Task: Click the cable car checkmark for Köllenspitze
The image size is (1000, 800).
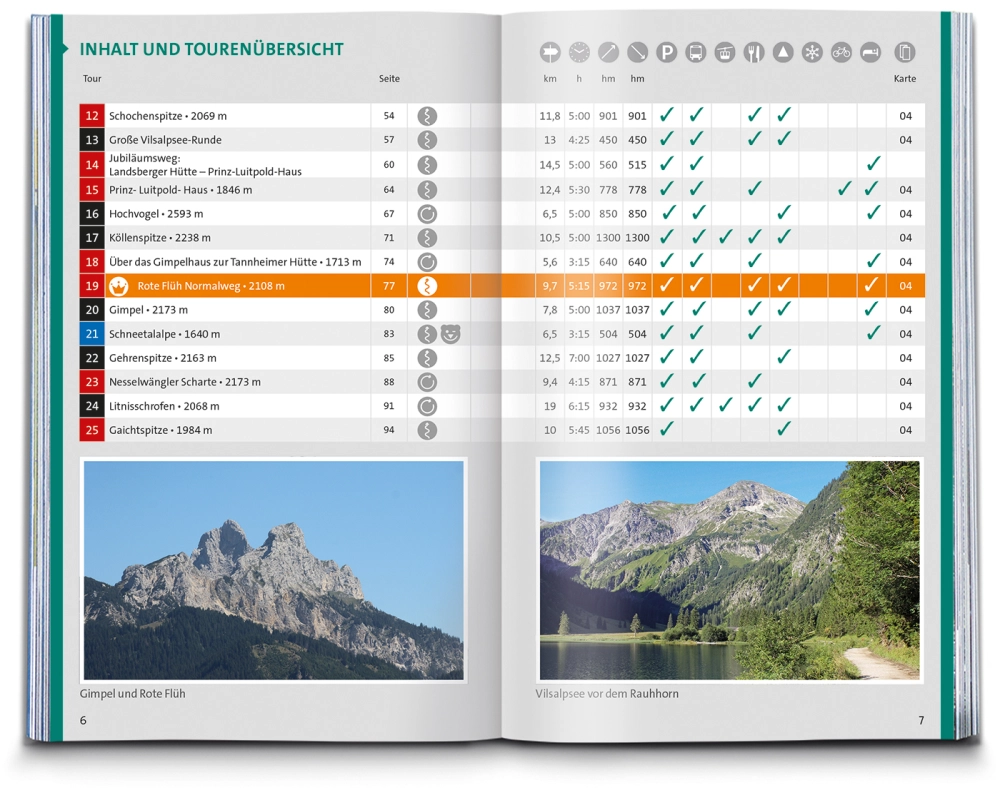Action: pyautogui.click(x=726, y=238)
